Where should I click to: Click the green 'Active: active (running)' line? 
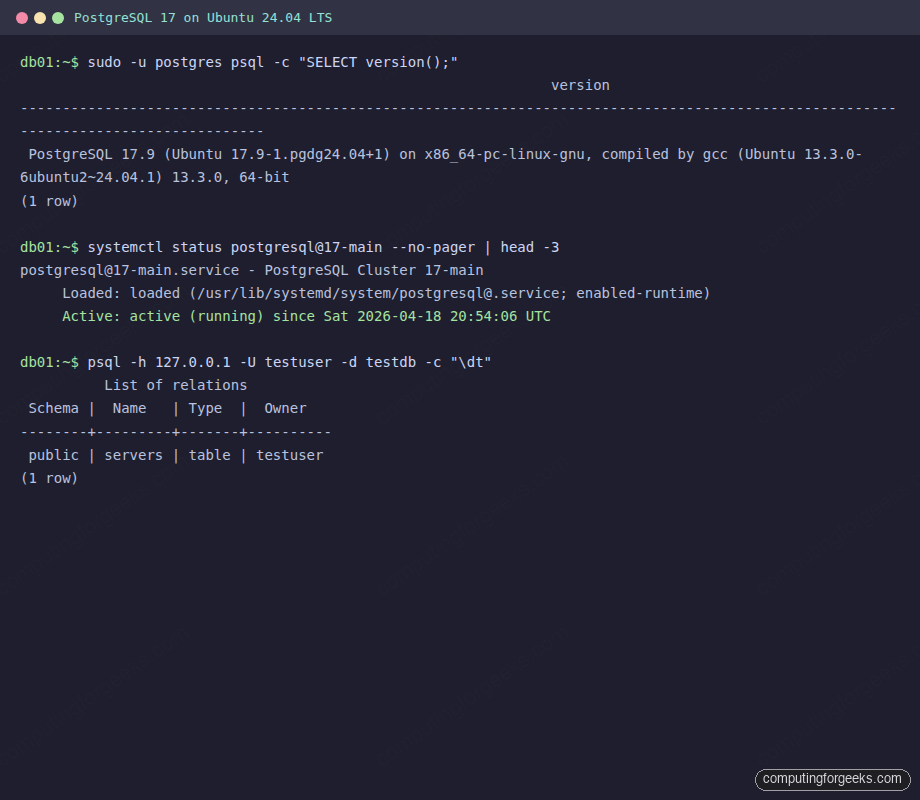pyautogui.click(x=306, y=316)
